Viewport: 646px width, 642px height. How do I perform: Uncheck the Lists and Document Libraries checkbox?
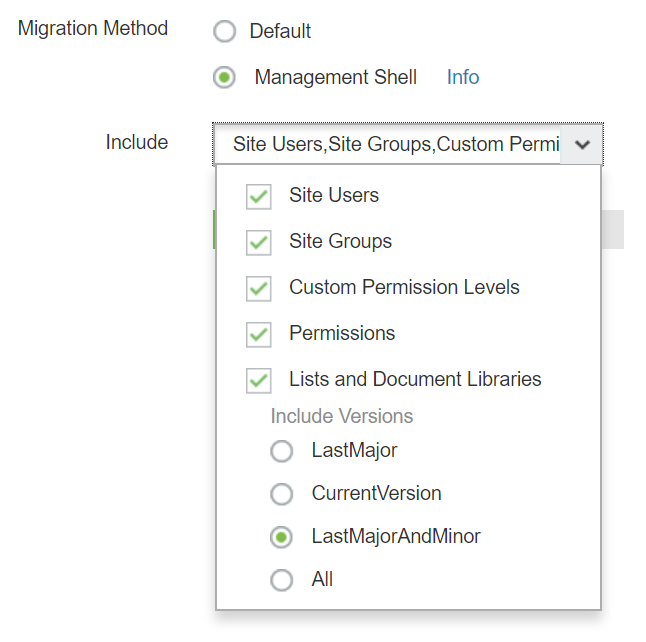pyautogui.click(x=259, y=380)
